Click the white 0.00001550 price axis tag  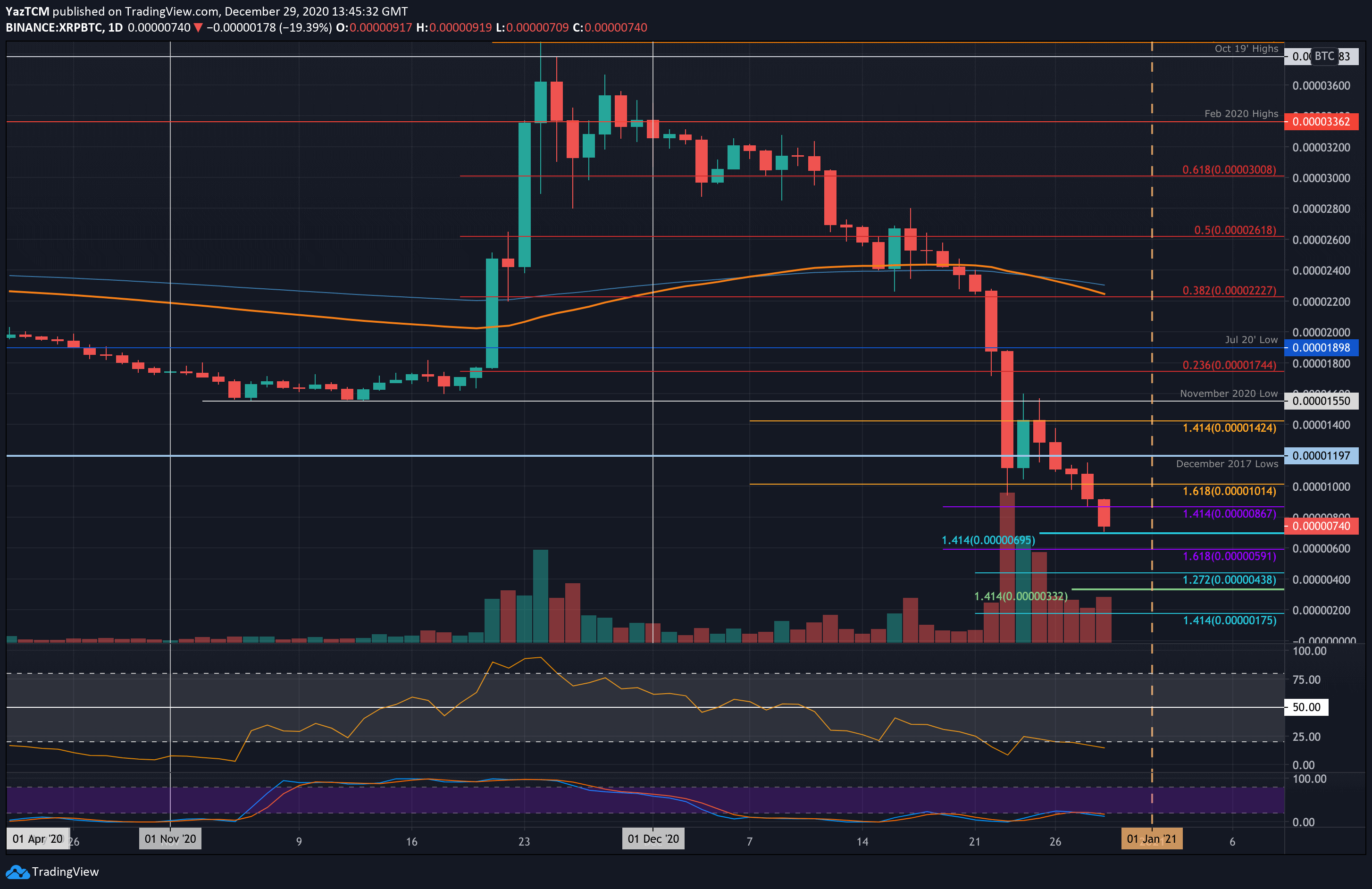(x=1321, y=401)
